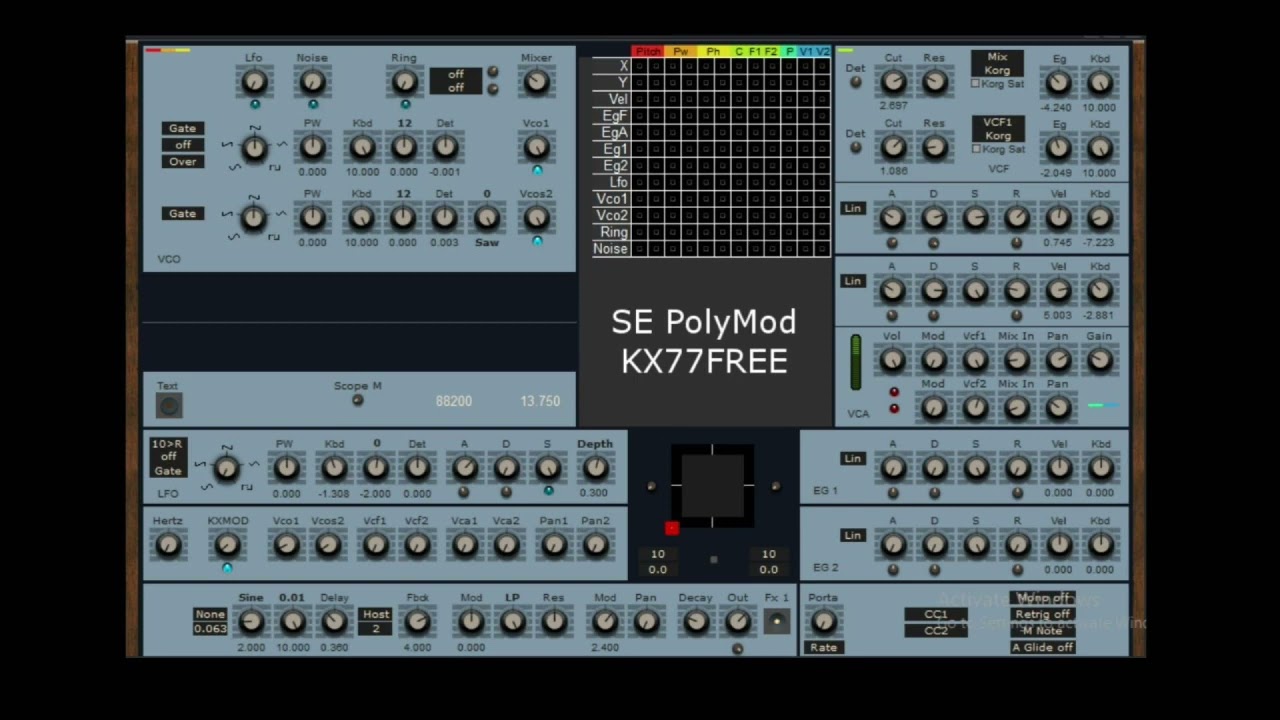This screenshot has width=1280, height=720.
Task: Enable Korg Sat checkbox under Mix Korg
Action: pyautogui.click(x=976, y=84)
